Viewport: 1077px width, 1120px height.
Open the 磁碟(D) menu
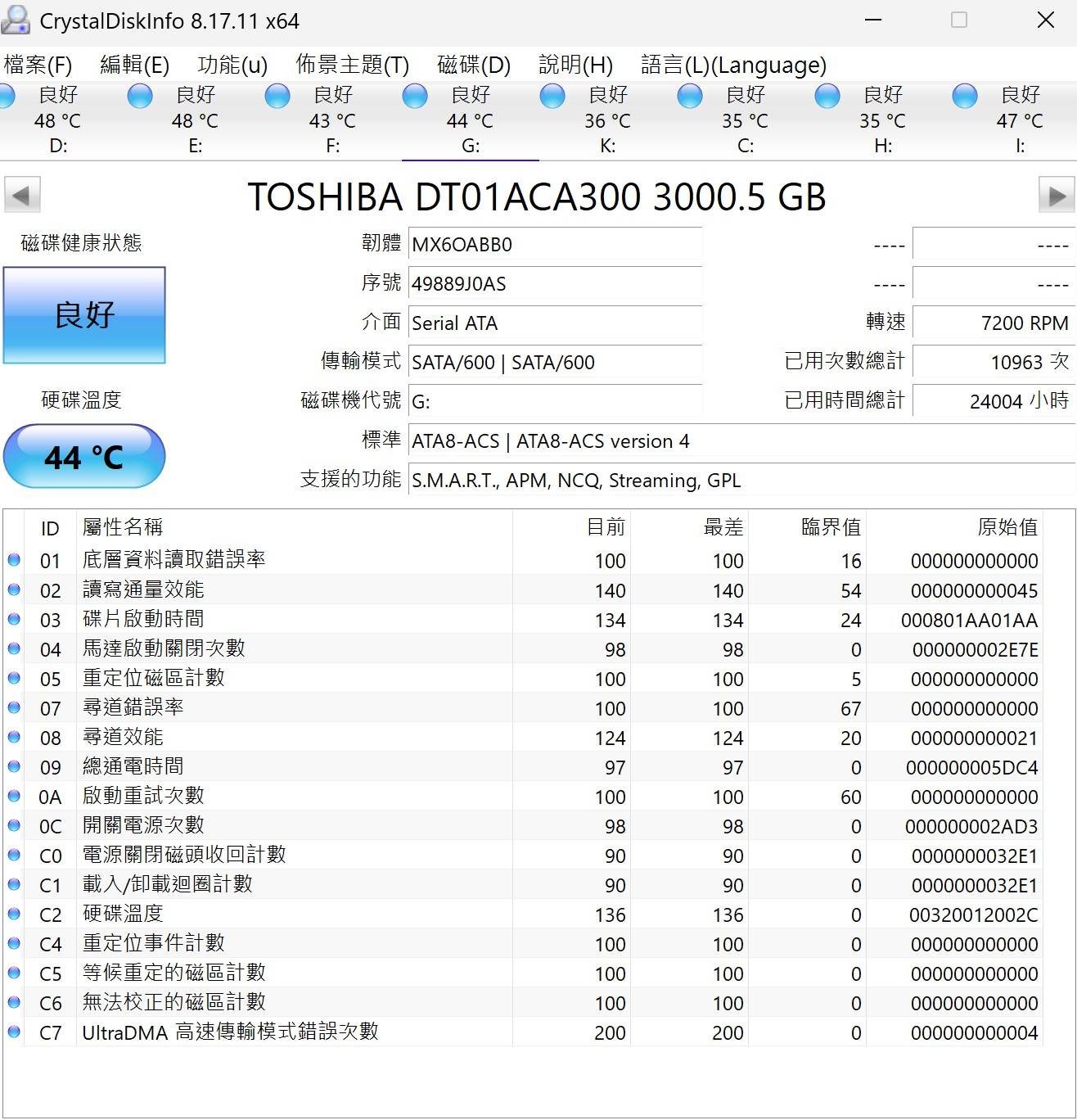(x=474, y=65)
